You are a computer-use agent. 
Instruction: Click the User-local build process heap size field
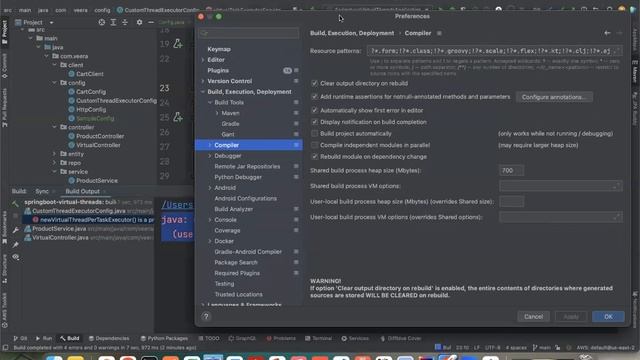click(x=511, y=202)
